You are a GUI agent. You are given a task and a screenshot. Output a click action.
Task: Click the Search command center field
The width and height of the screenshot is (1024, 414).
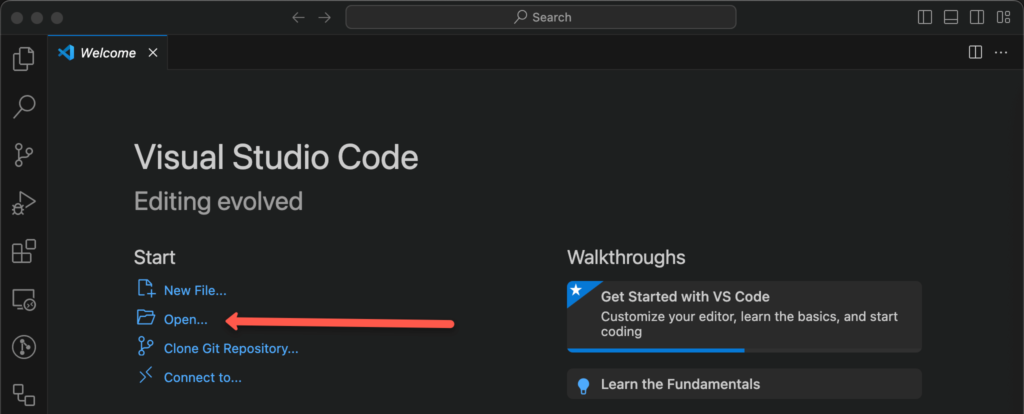click(541, 18)
